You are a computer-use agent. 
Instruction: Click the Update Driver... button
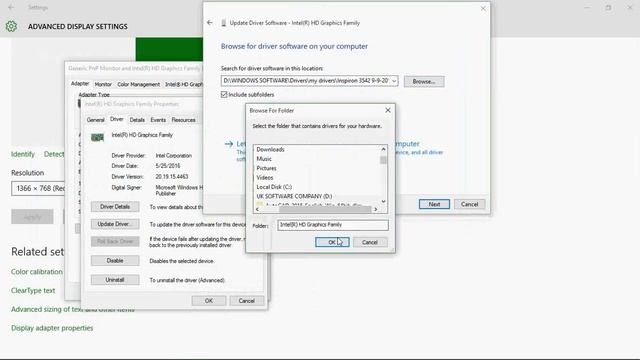pyautogui.click(x=115, y=224)
